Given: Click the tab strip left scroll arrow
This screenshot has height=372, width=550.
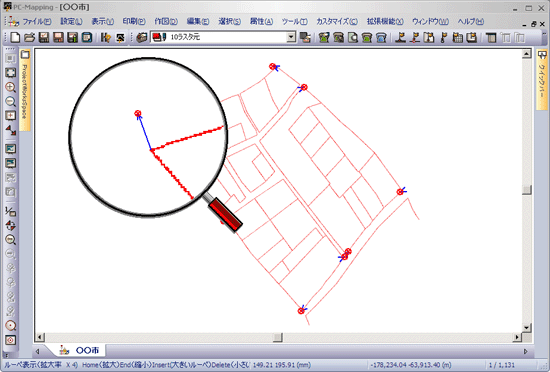Looking at the screenshot, I should (37, 351).
